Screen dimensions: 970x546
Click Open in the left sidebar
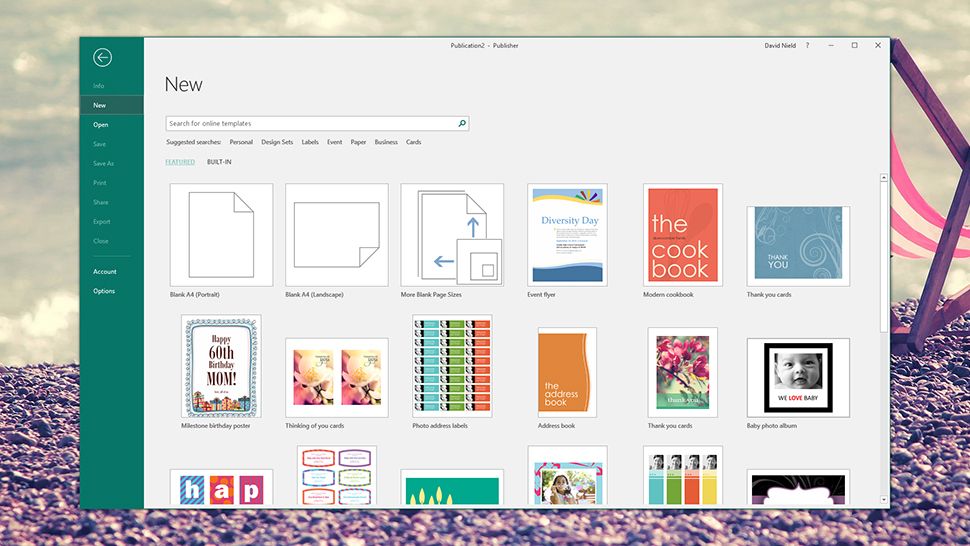tap(101, 125)
